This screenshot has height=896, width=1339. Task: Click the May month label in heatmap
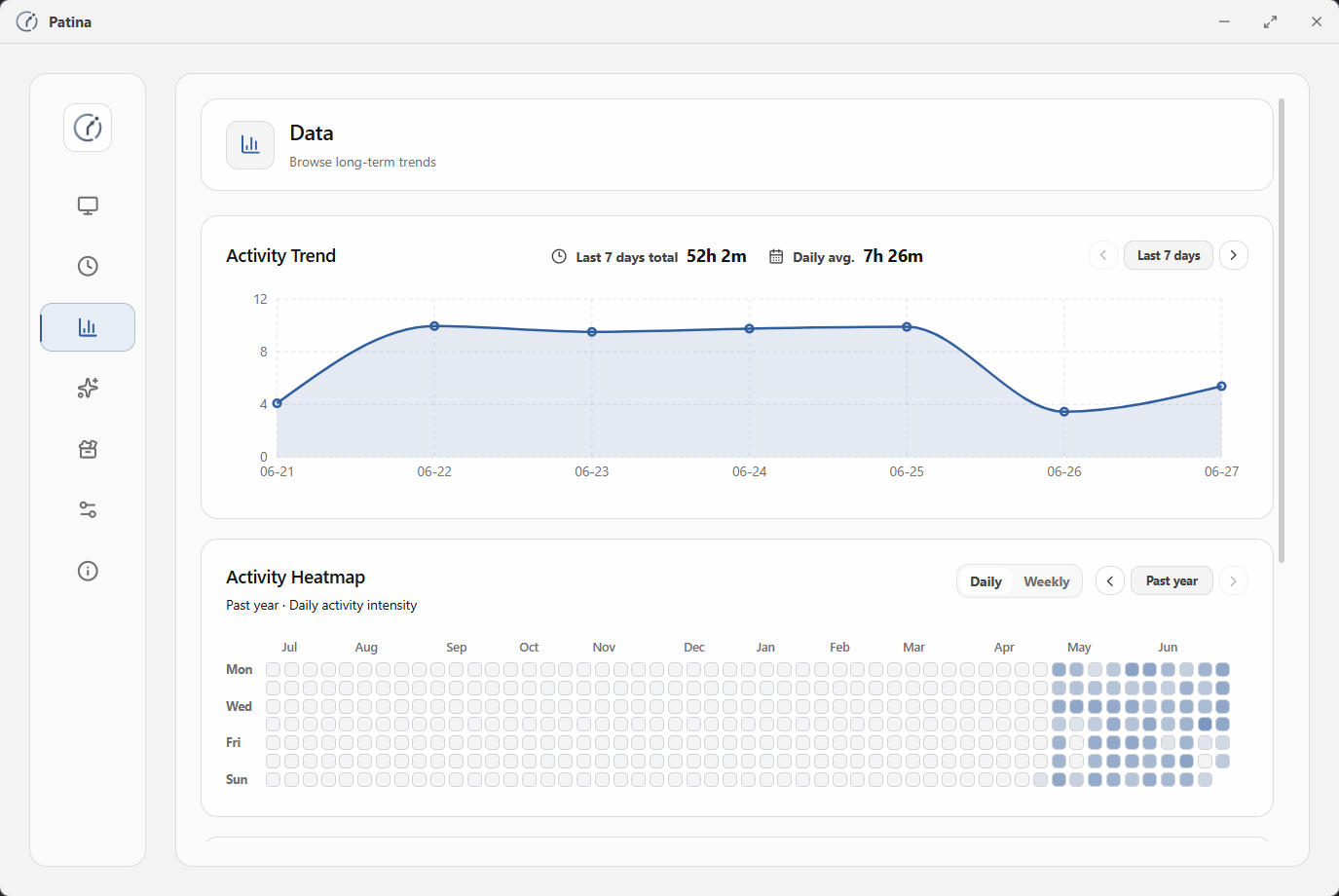(x=1079, y=647)
